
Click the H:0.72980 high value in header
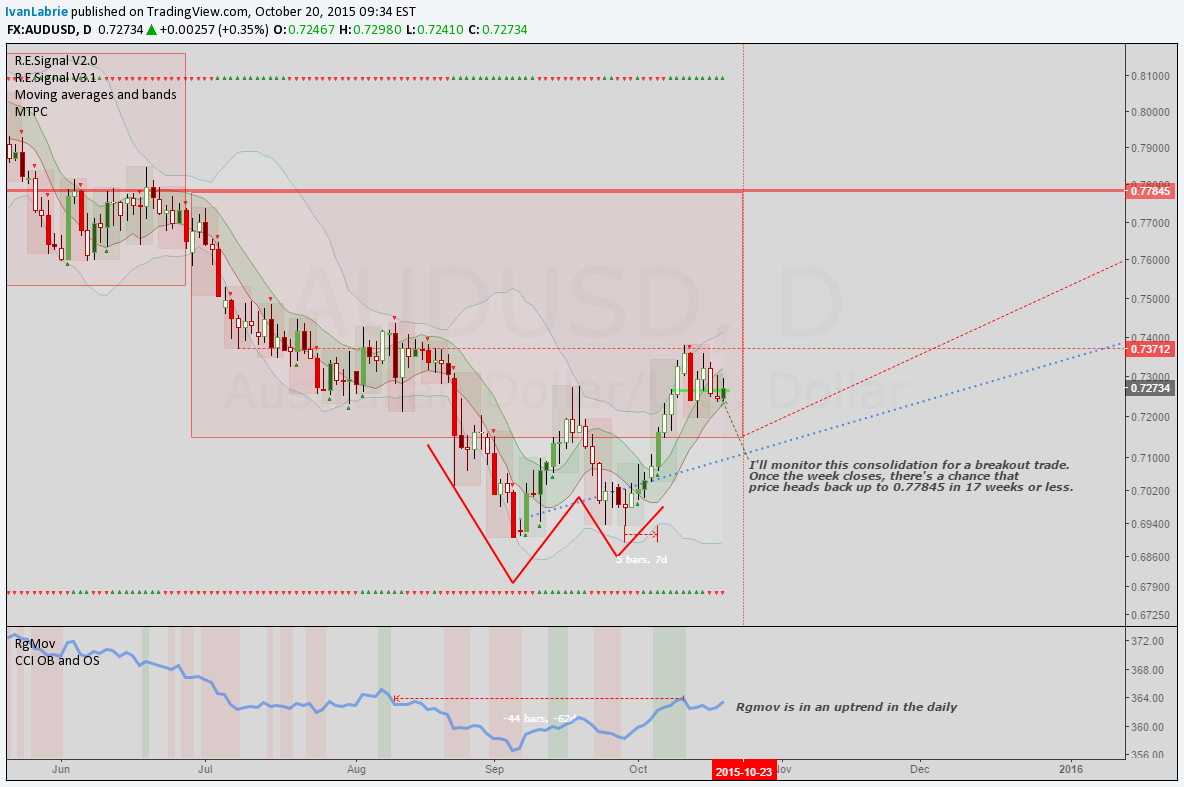coord(370,29)
